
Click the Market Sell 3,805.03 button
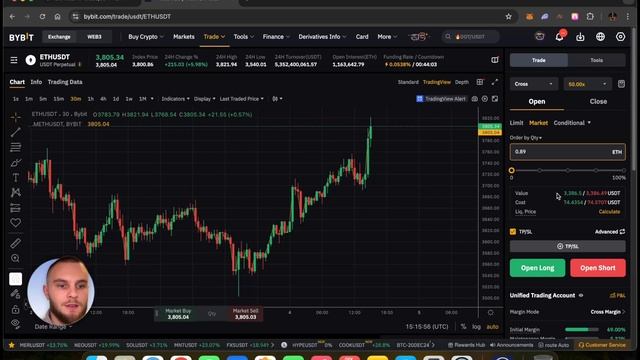pyautogui.click(x=245, y=314)
